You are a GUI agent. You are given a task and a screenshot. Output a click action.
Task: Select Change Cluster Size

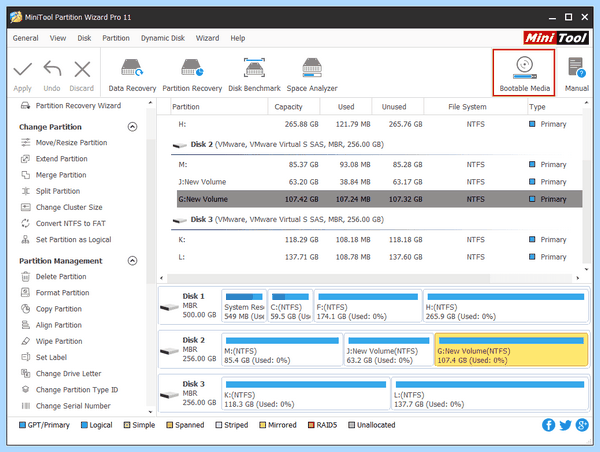pyautogui.click(x=69, y=207)
